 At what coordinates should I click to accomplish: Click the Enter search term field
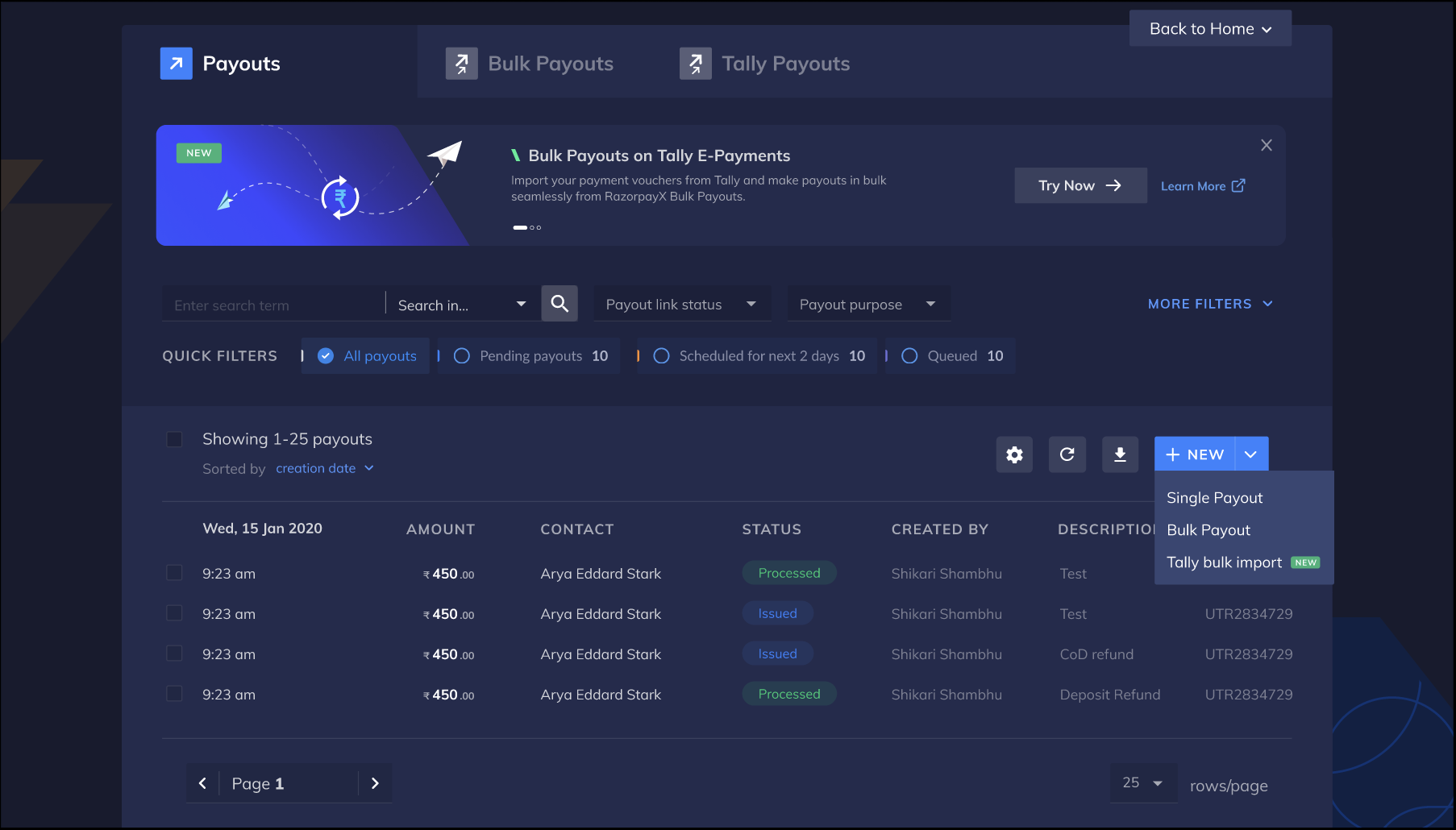click(x=272, y=305)
